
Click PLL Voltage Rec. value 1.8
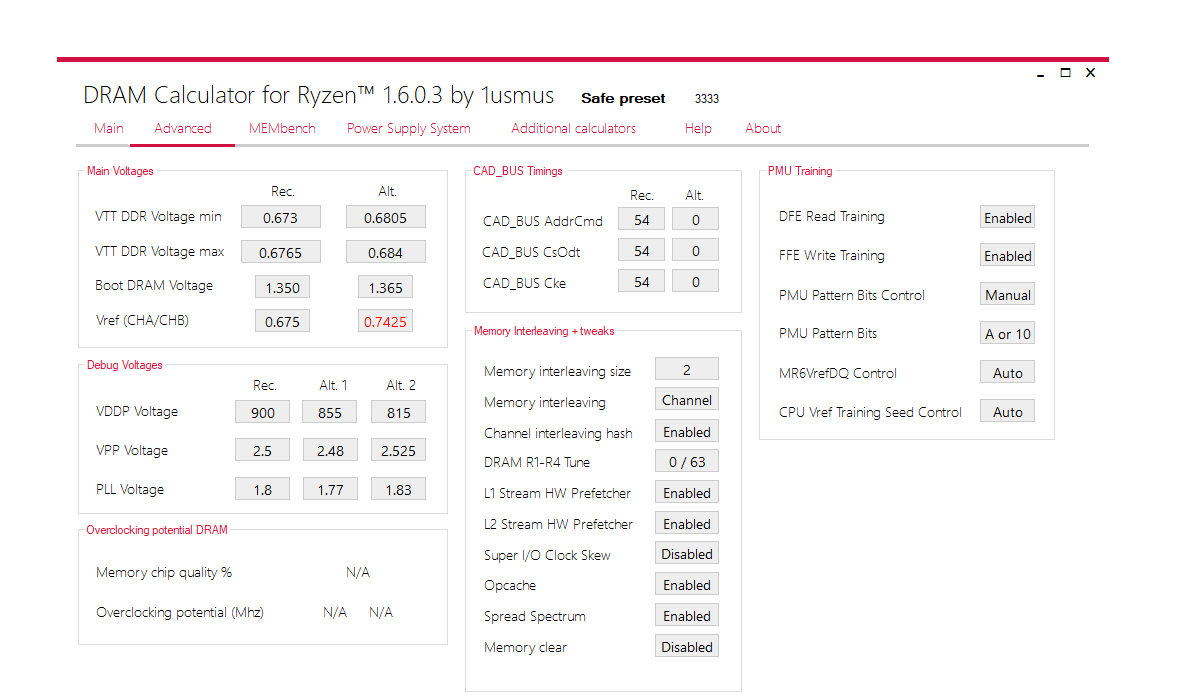(x=262, y=489)
